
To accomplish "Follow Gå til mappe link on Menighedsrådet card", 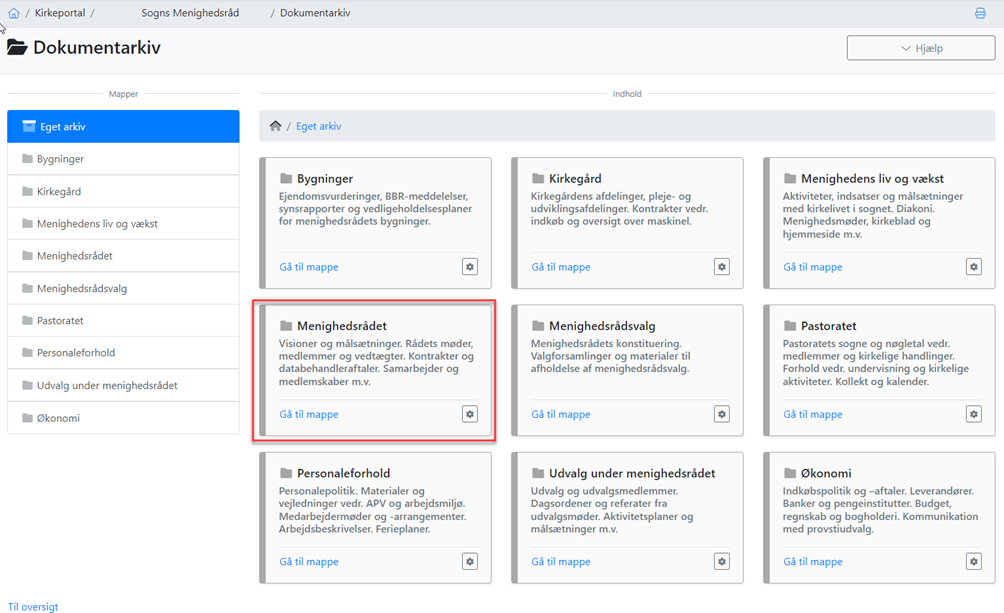I will tap(309, 414).
